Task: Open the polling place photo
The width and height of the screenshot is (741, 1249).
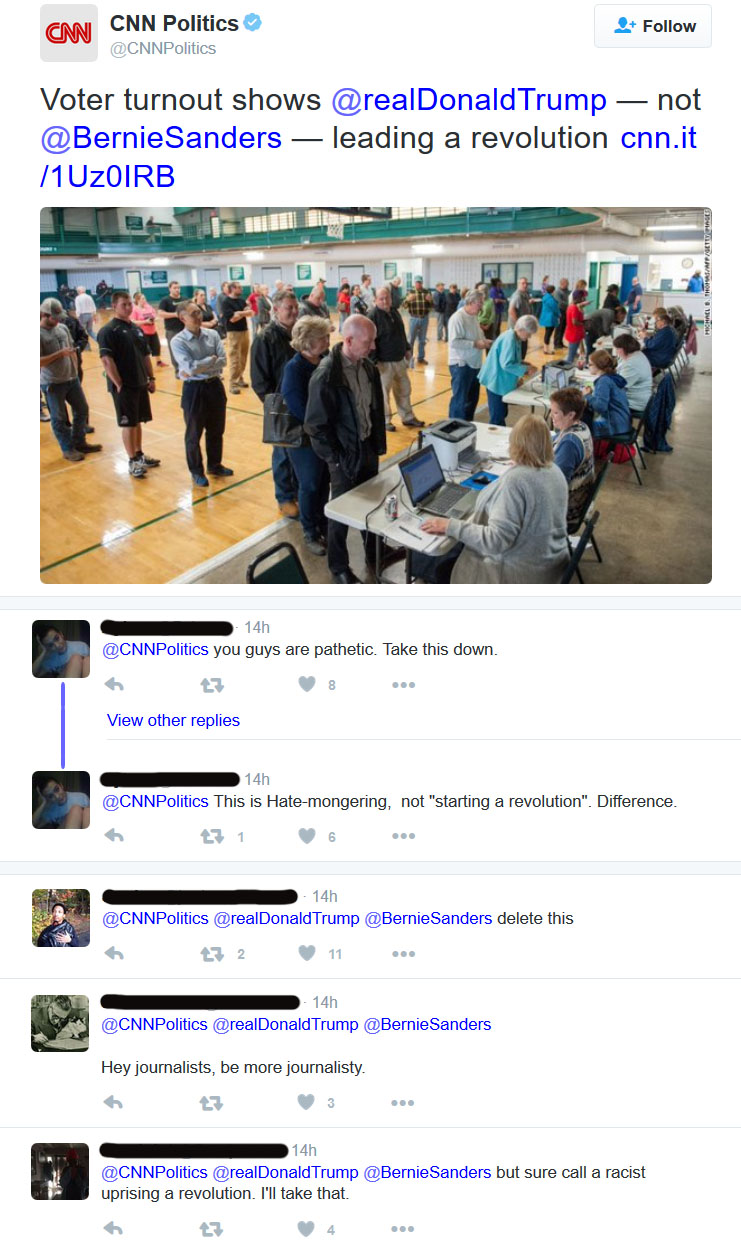Action: [376, 395]
